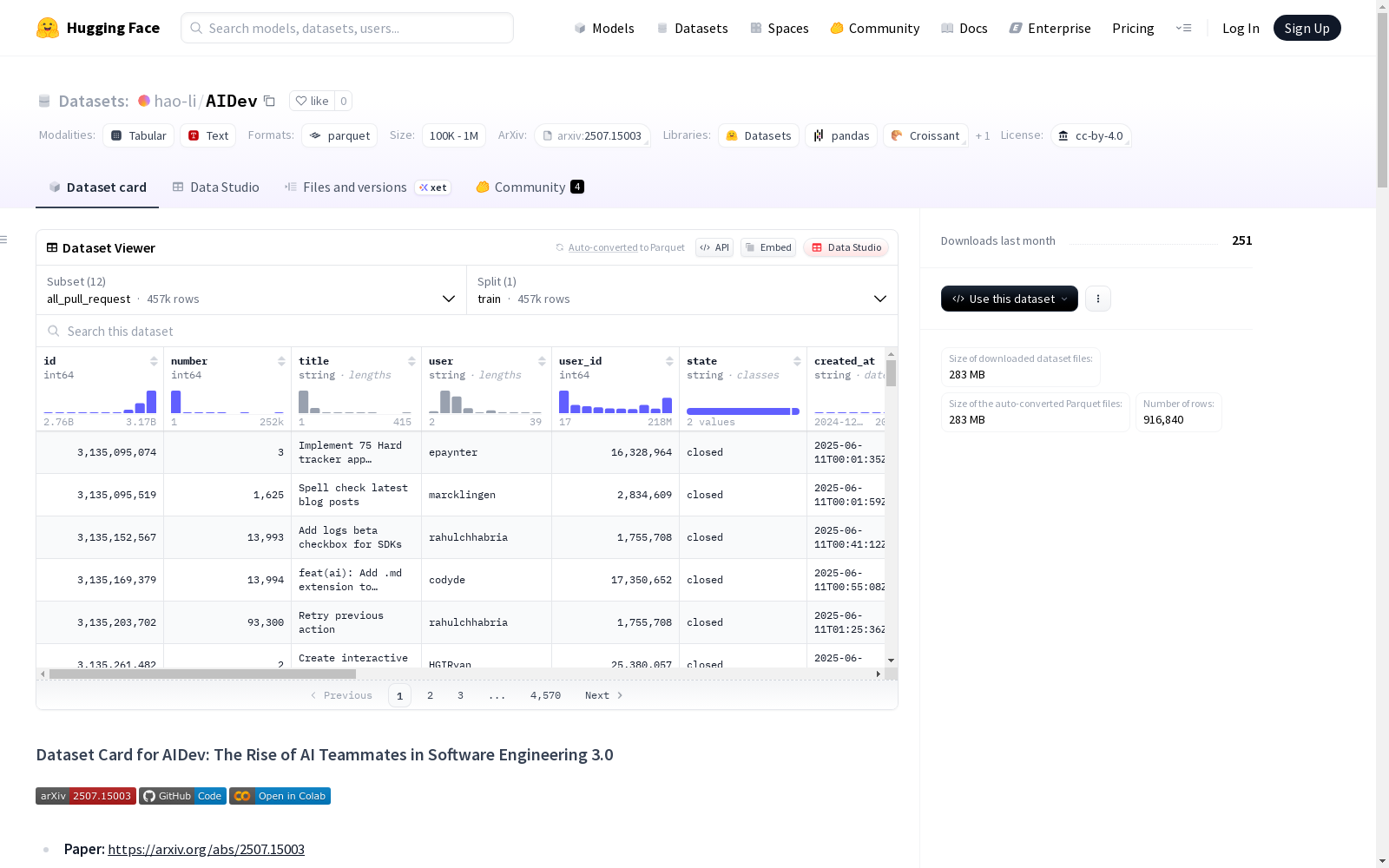Open the three-dot more options button
The width and height of the screenshot is (1389, 868).
tap(1098, 299)
